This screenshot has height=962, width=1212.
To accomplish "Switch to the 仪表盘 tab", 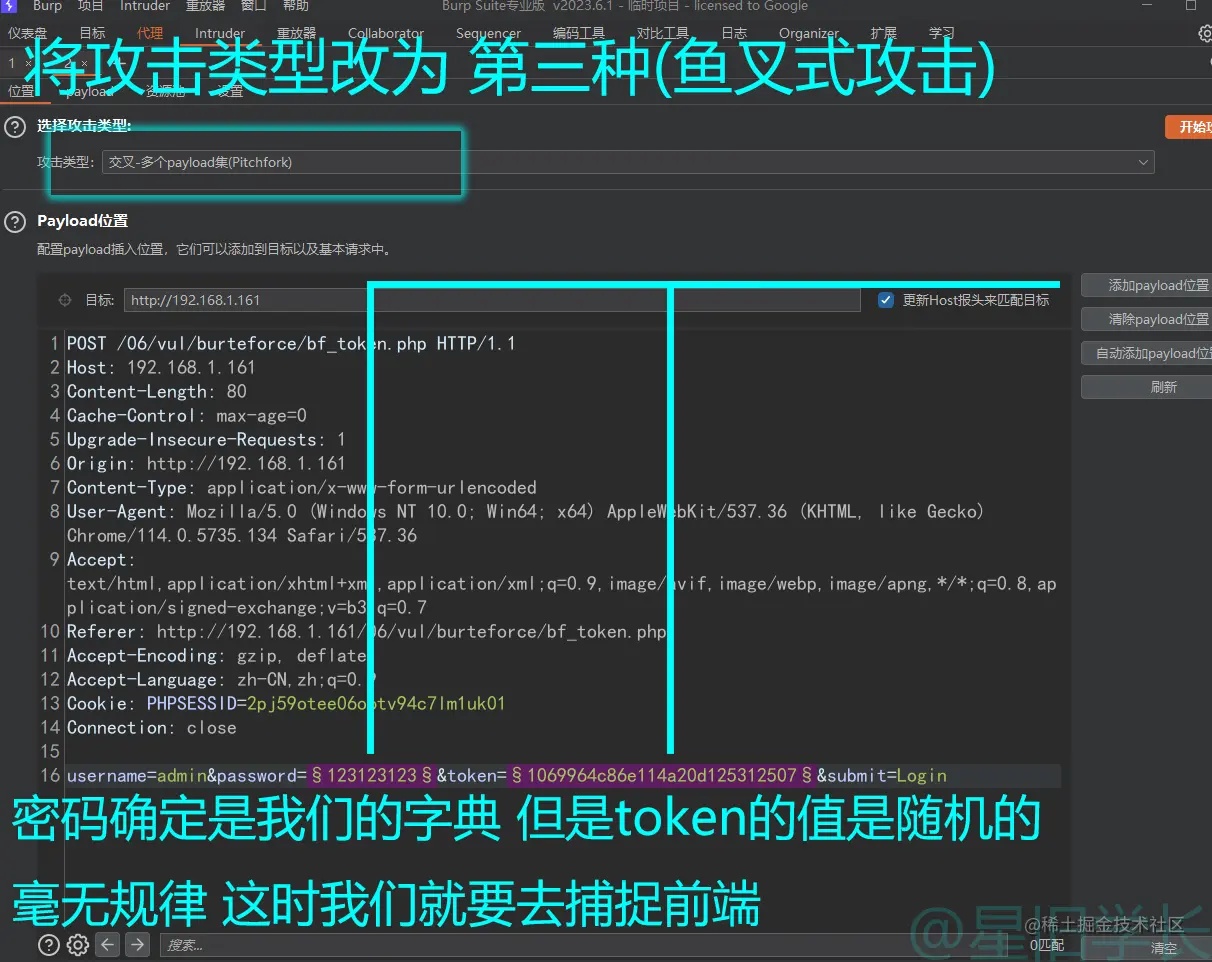I will point(27,34).
